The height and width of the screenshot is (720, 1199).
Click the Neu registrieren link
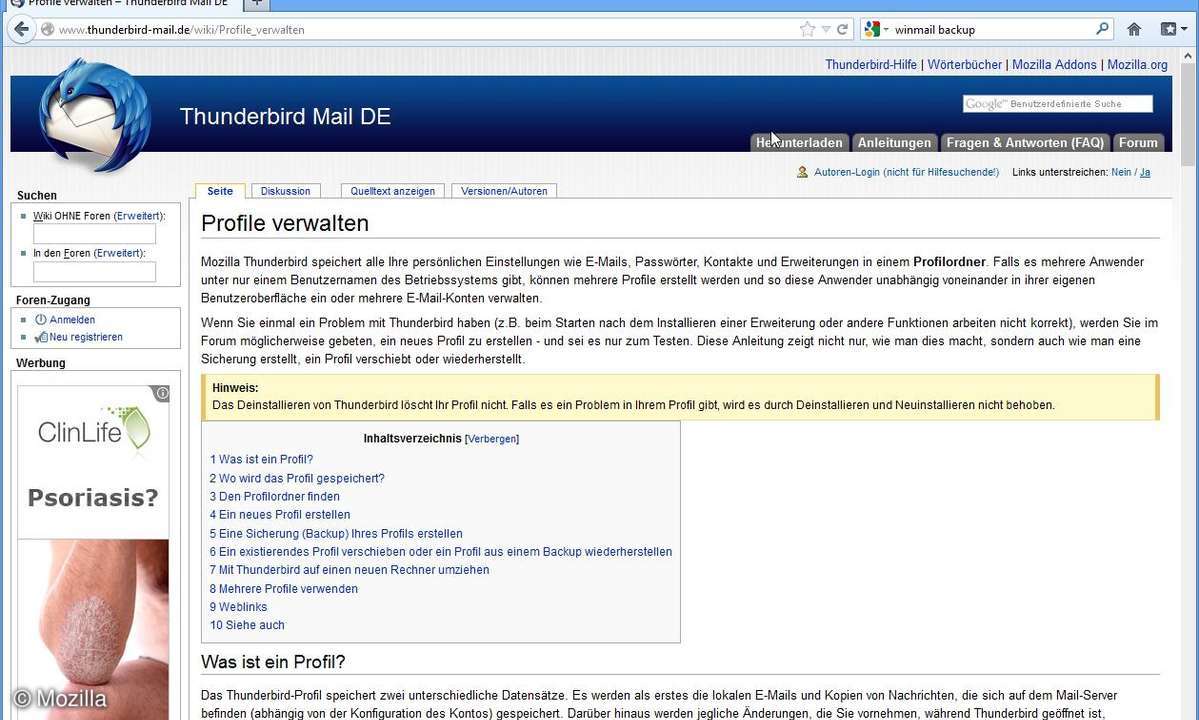[86, 337]
